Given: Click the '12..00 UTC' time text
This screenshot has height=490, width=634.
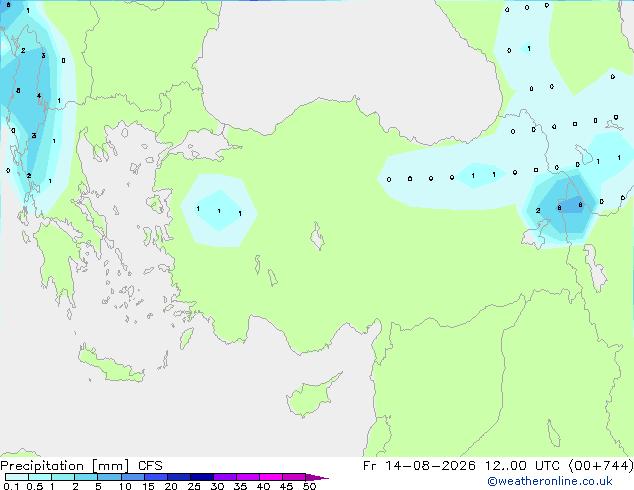Looking at the screenshot, I should pyautogui.click(x=522, y=466).
